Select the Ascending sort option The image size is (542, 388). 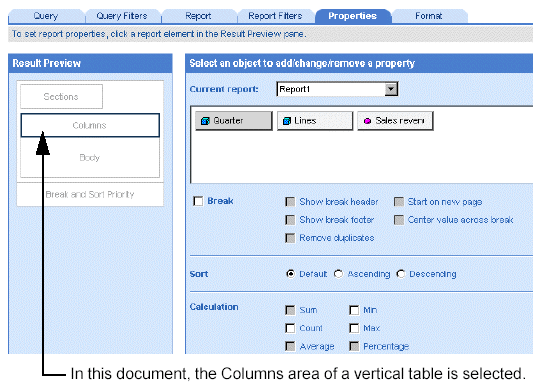(338, 274)
